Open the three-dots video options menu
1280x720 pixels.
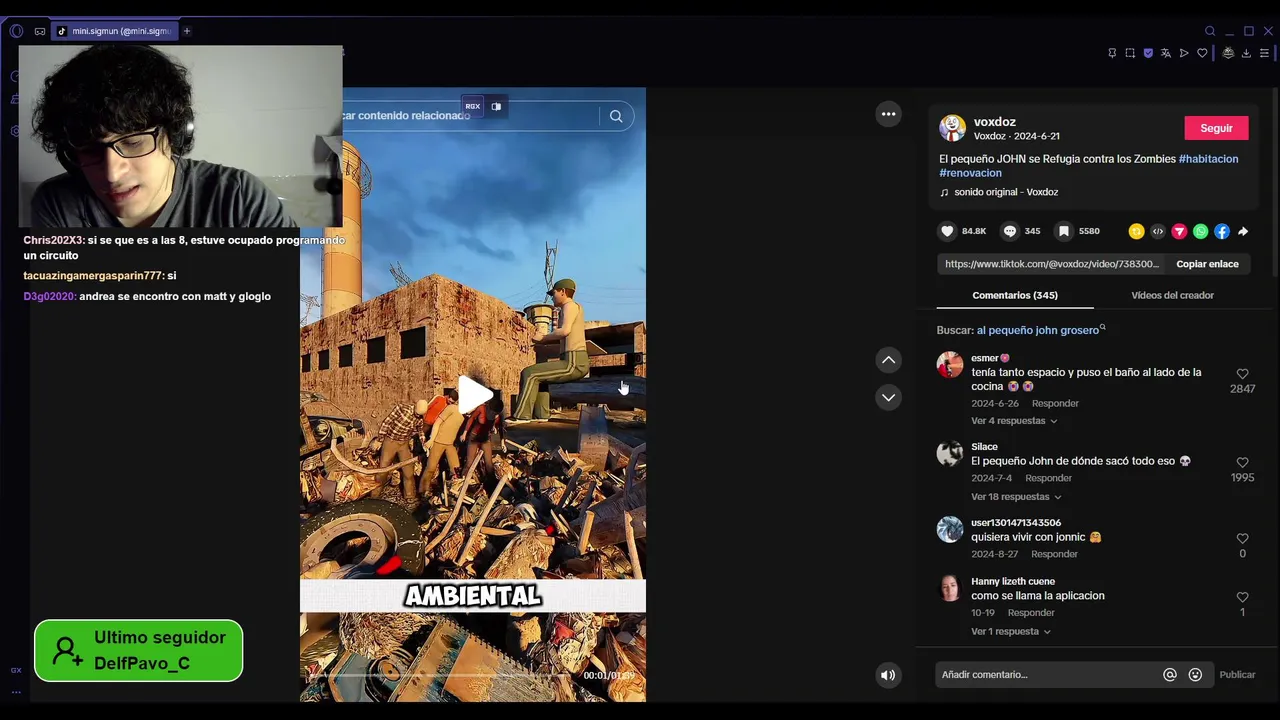click(x=888, y=114)
